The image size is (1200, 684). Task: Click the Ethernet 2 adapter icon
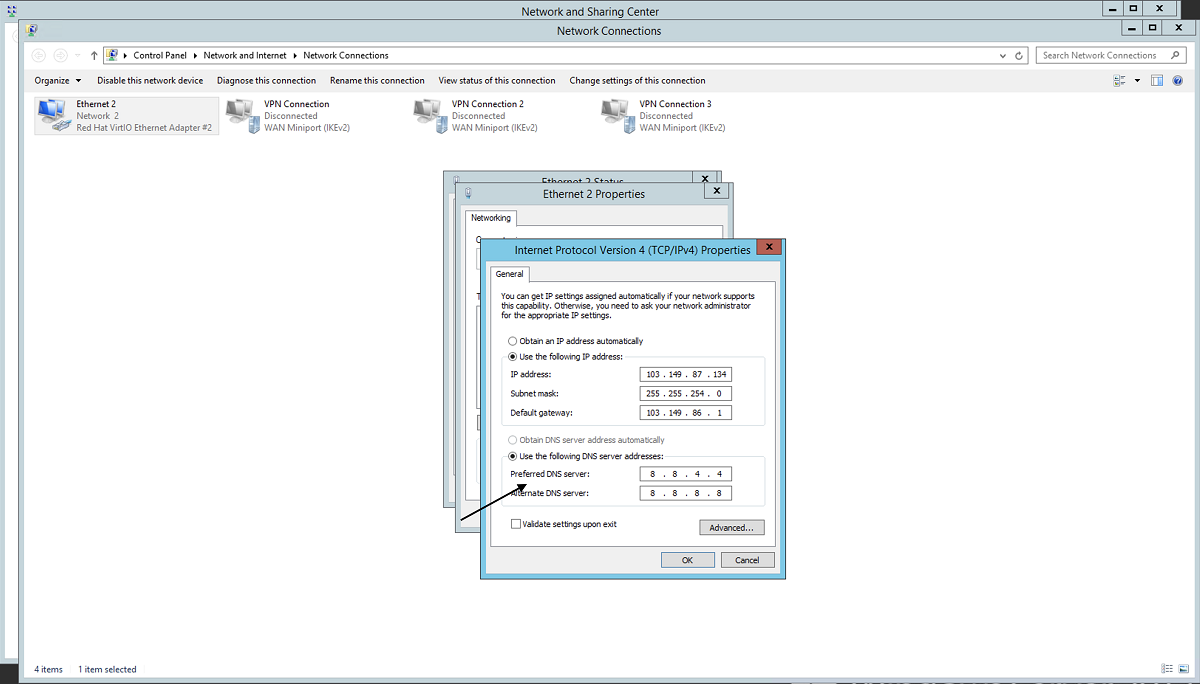53,115
